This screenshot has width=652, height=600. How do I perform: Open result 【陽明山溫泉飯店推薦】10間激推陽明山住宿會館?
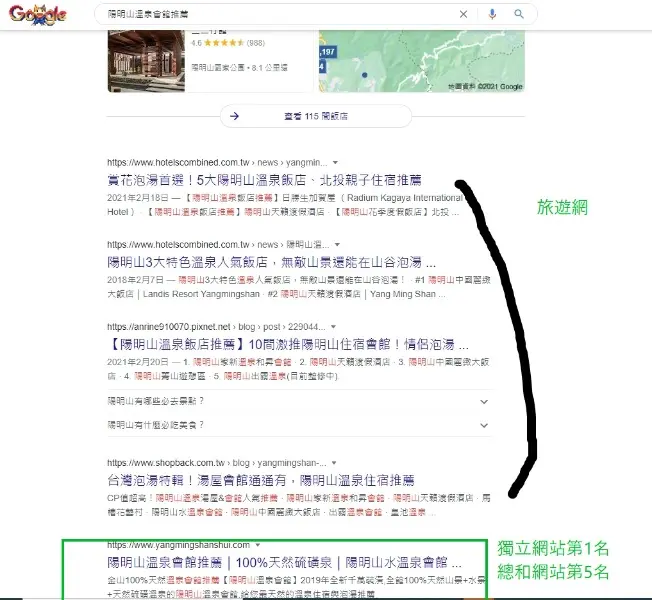pos(288,344)
